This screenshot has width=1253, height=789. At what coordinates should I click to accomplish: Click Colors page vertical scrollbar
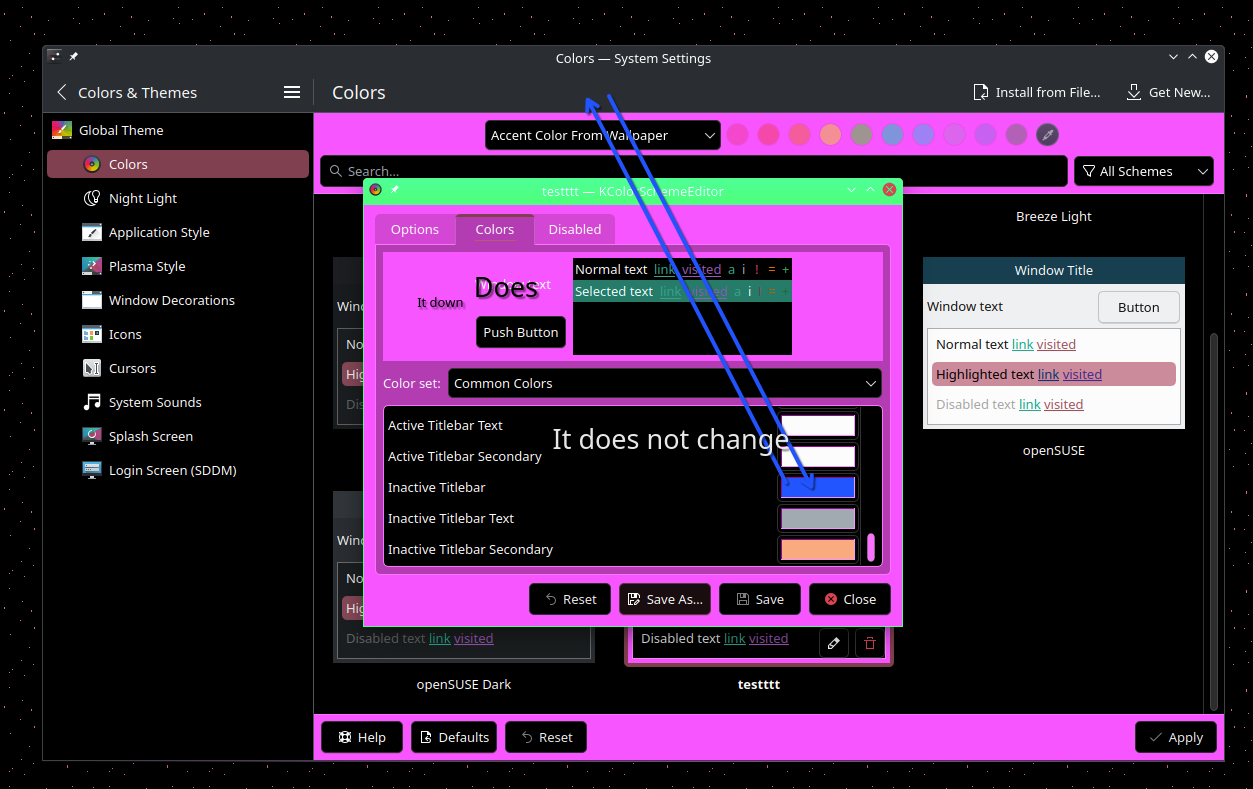[1213, 520]
